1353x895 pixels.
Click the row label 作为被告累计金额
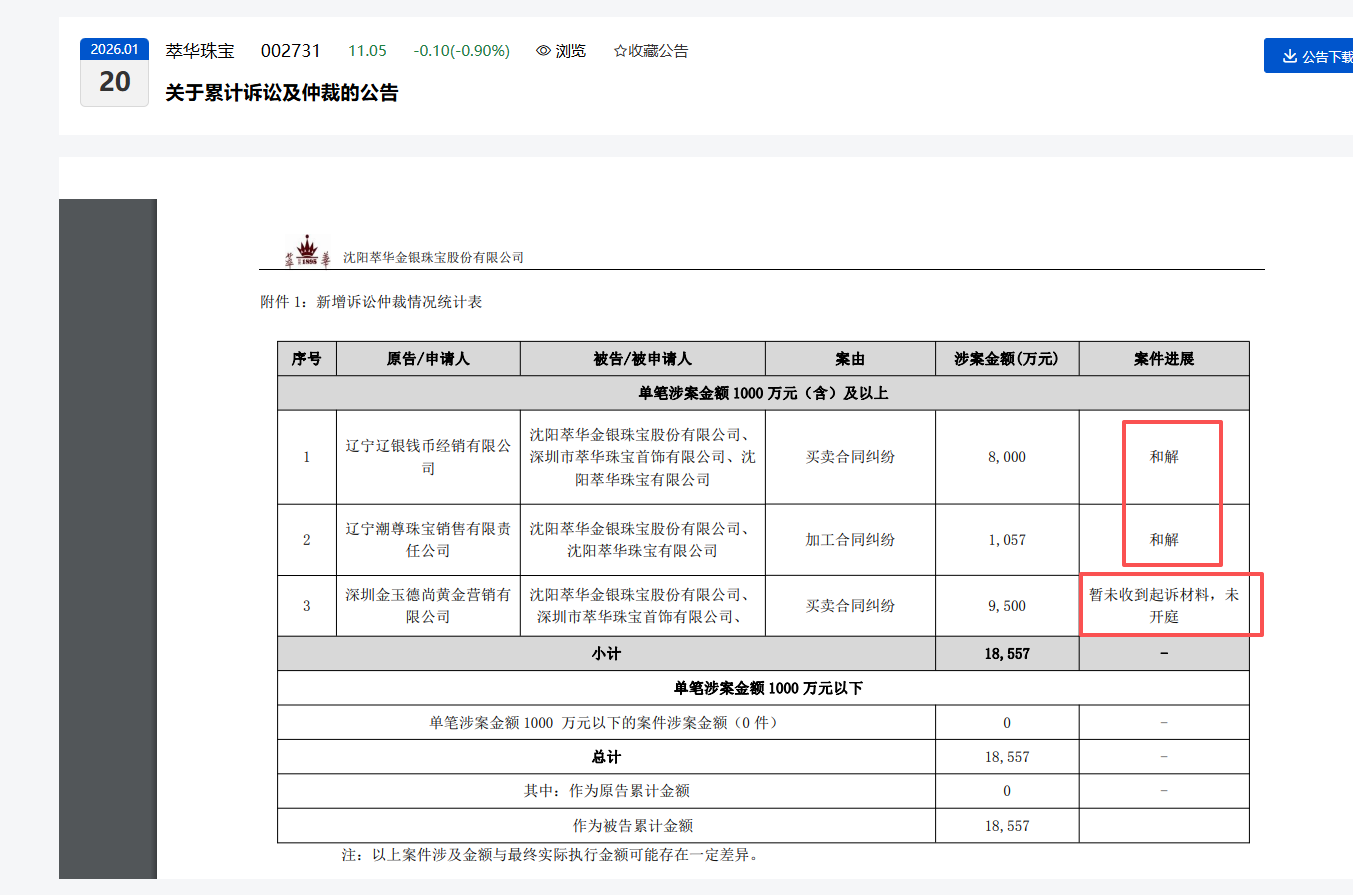[633, 826]
